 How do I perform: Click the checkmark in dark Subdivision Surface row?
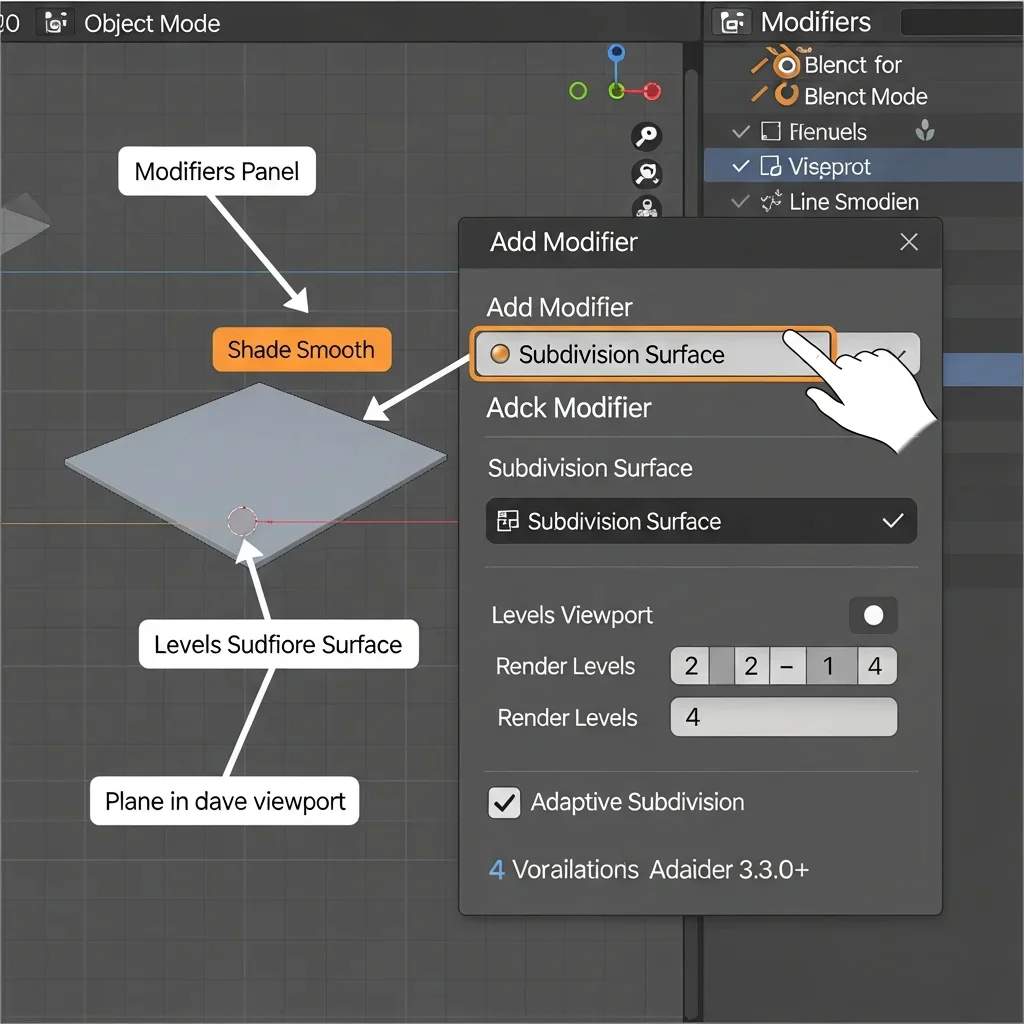tap(892, 520)
